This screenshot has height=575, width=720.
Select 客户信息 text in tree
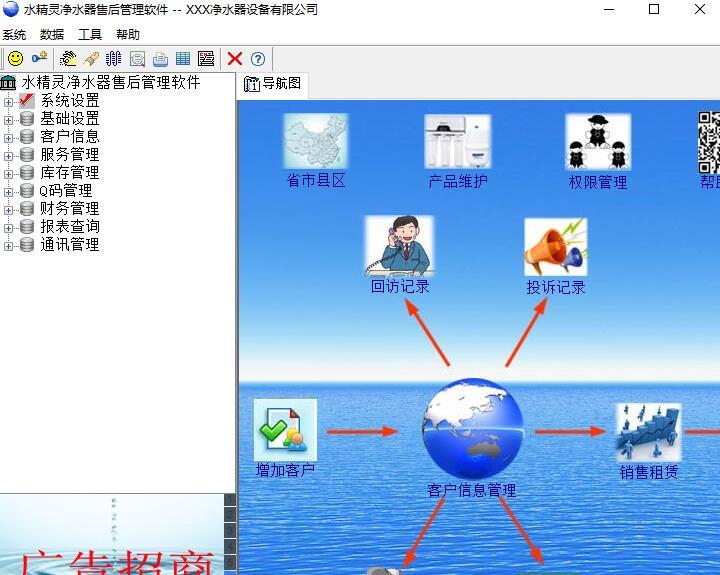(x=70, y=136)
